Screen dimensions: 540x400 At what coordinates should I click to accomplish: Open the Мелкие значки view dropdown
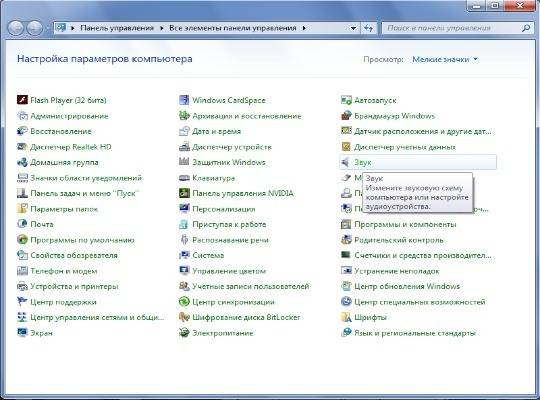(x=445, y=59)
